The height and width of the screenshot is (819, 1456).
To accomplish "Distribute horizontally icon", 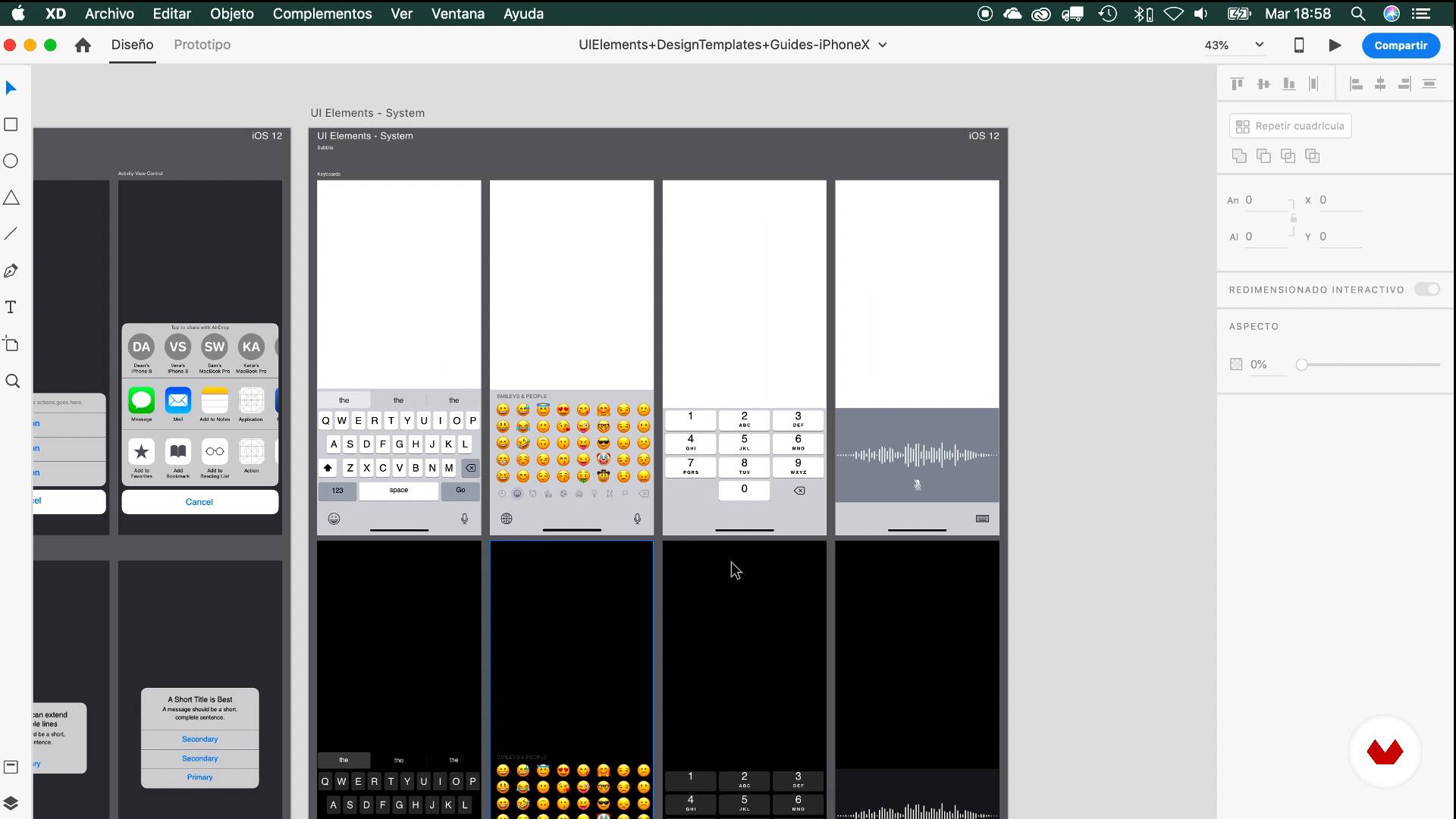I will [x=1313, y=83].
